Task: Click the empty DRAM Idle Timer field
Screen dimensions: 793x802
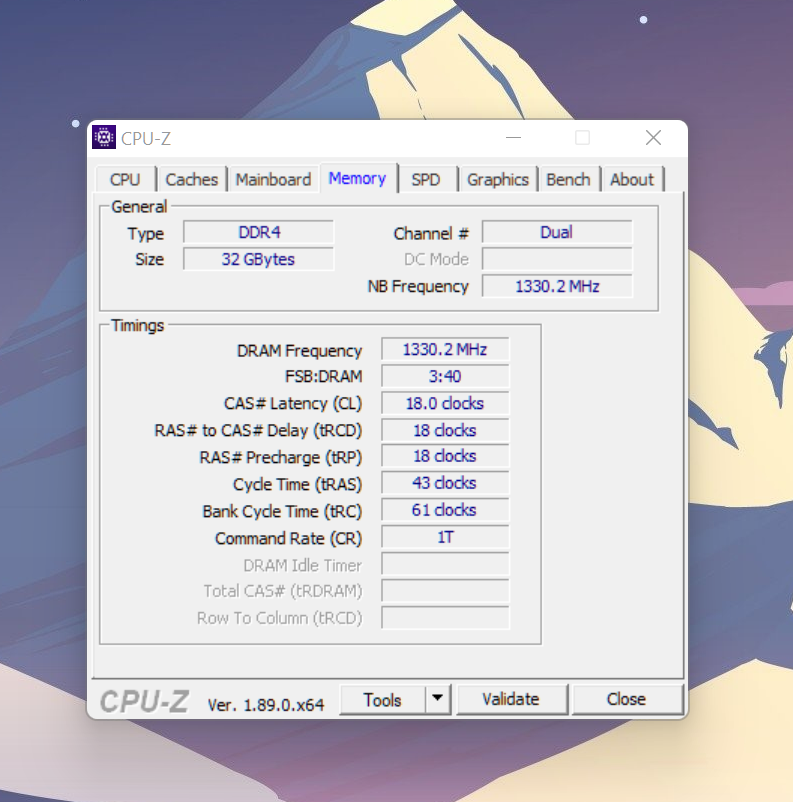Action: [446, 564]
